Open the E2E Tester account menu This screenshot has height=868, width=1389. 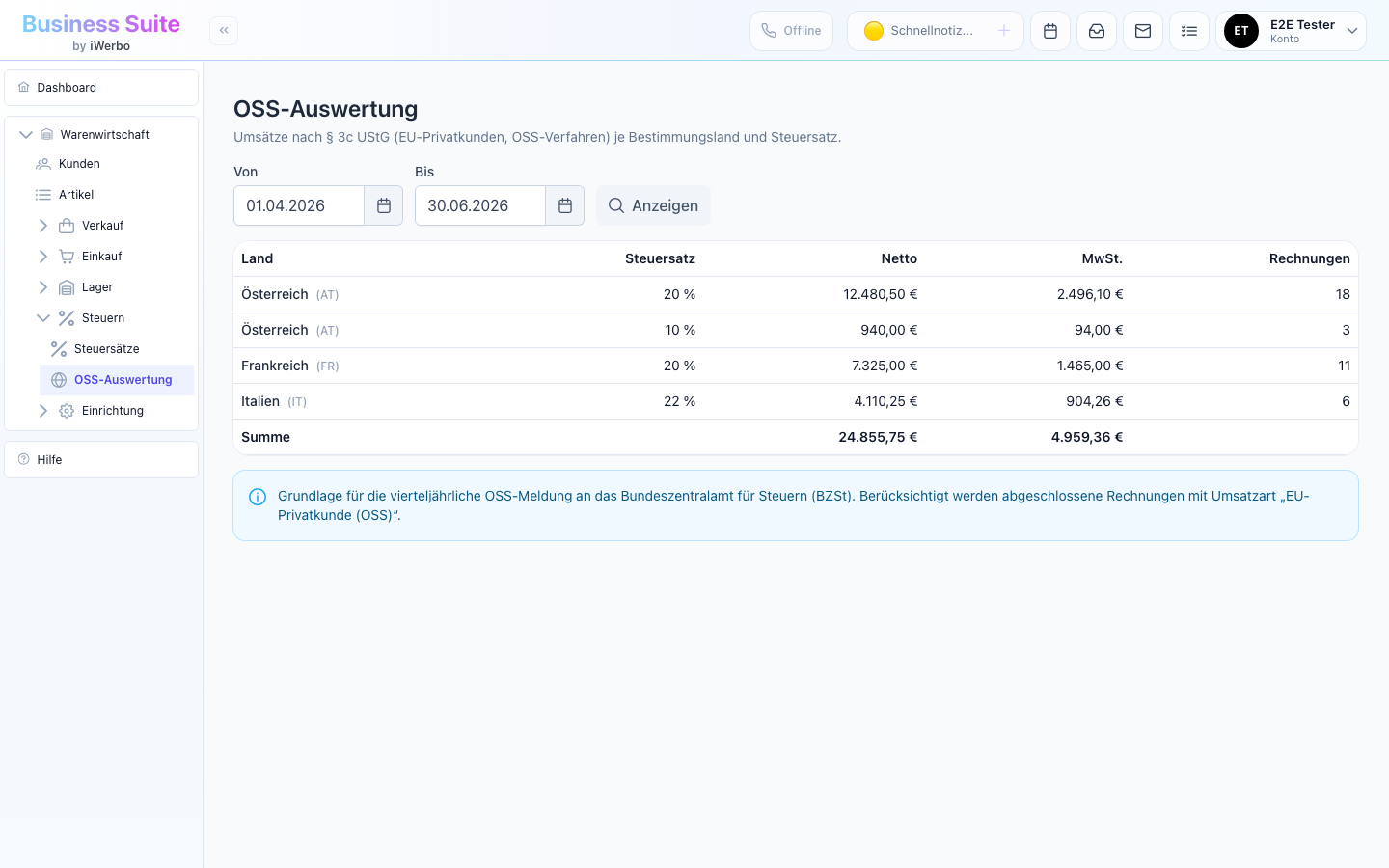point(1291,31)
